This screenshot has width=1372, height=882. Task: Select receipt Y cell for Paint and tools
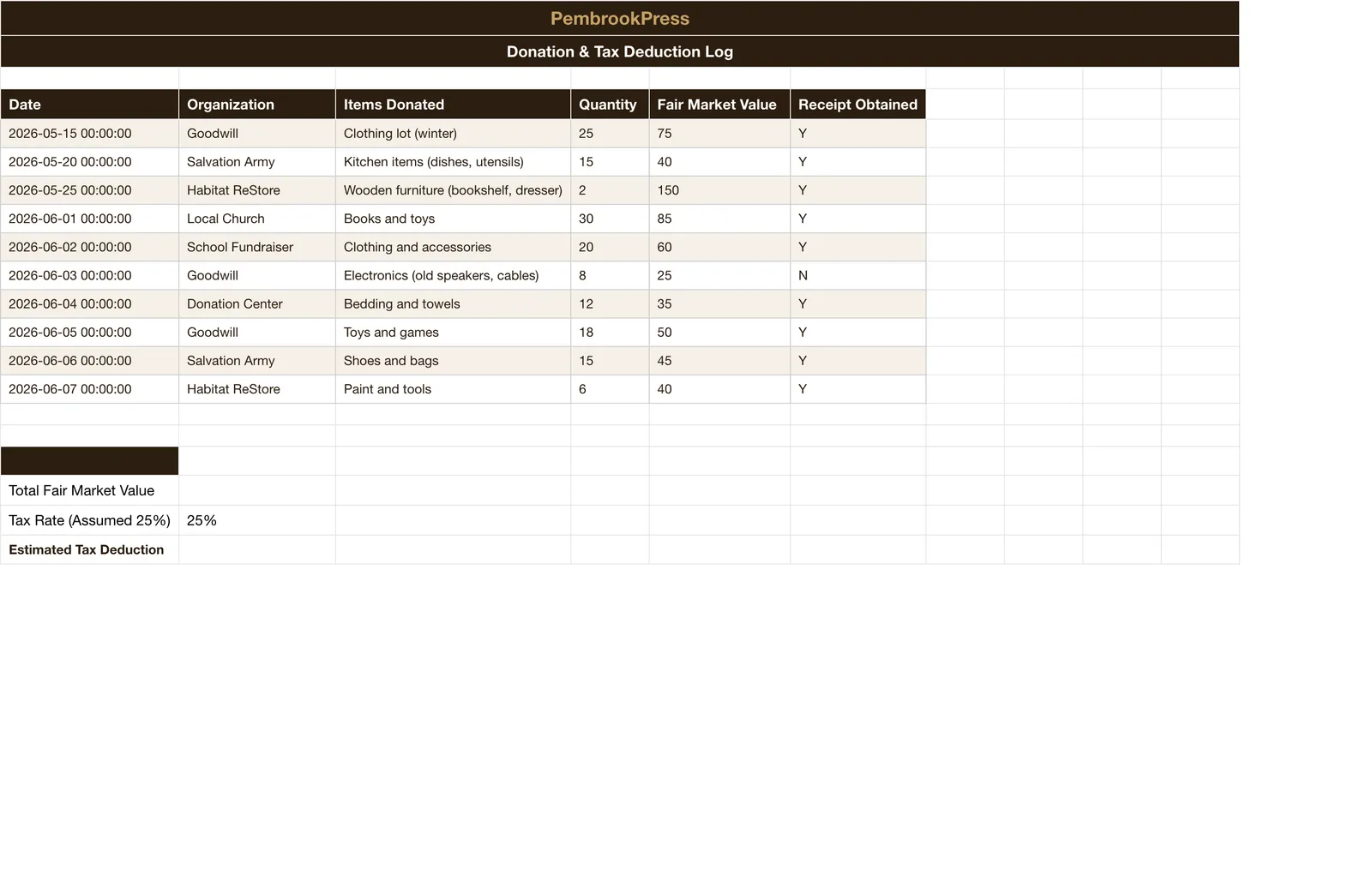857,388
